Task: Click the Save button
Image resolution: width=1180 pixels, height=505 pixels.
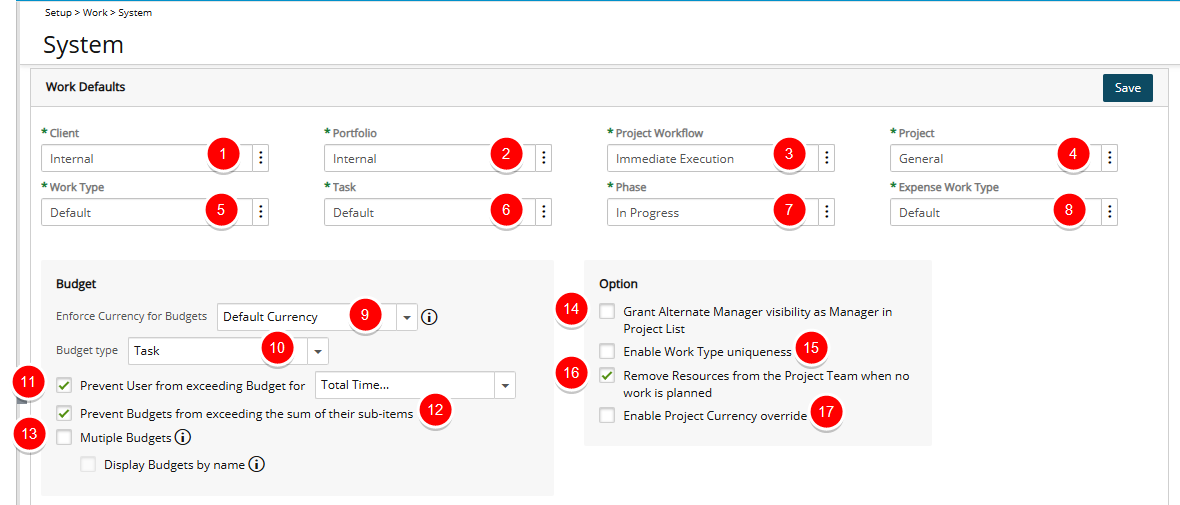Action: [x=1127, y=87]
